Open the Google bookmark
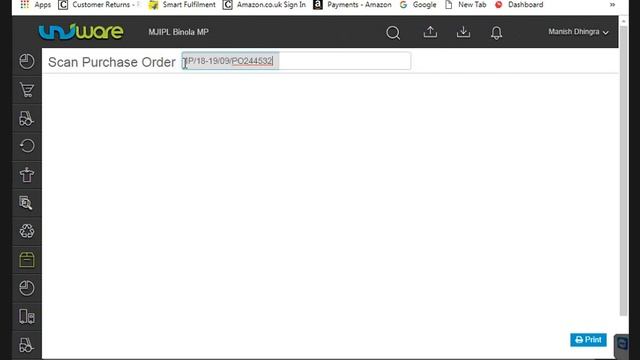This screenshot has width=640, height=360. pyautogui.click(x=418, y=4)
